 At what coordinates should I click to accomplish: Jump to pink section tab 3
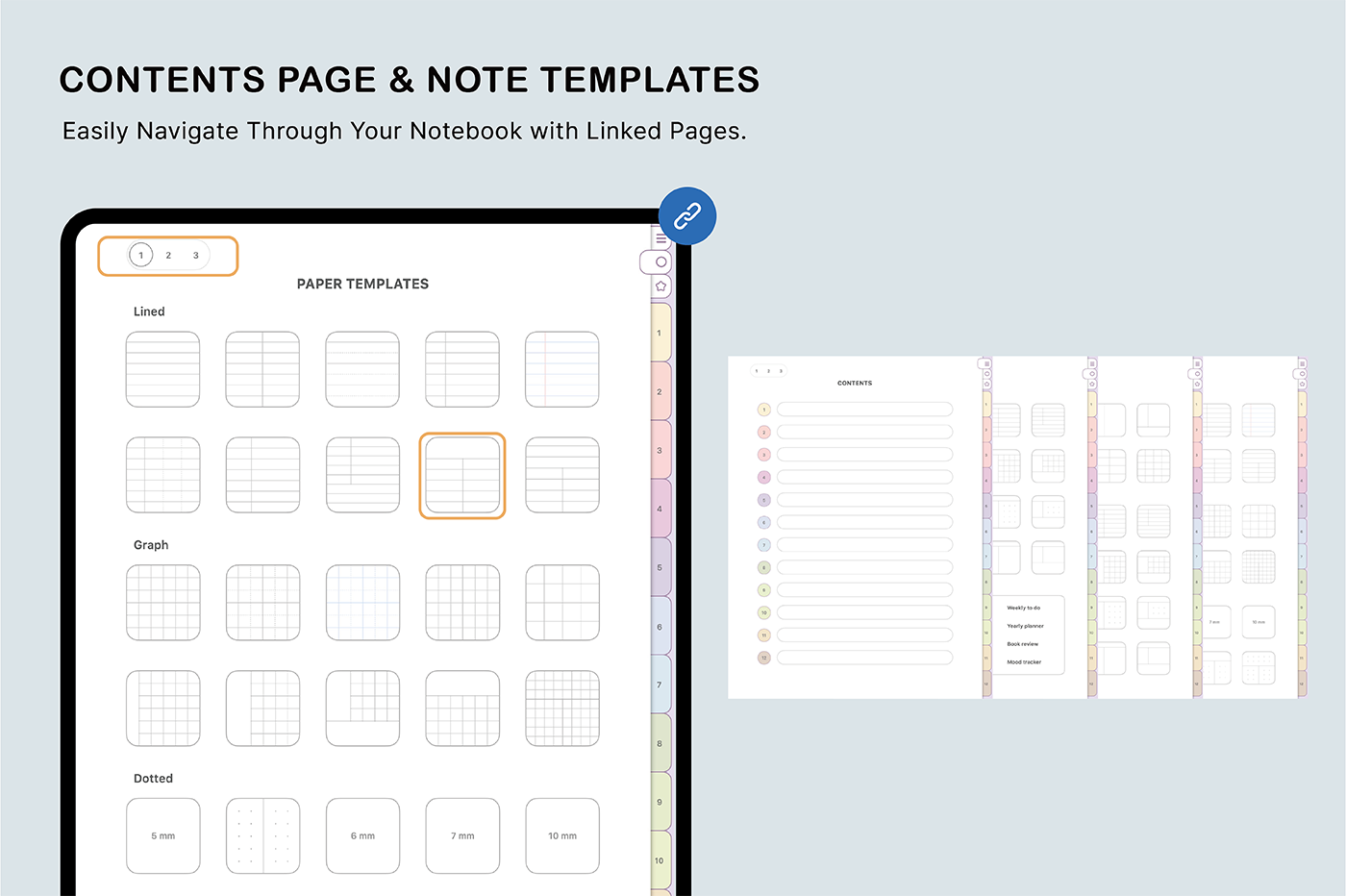tap(660, 450)
